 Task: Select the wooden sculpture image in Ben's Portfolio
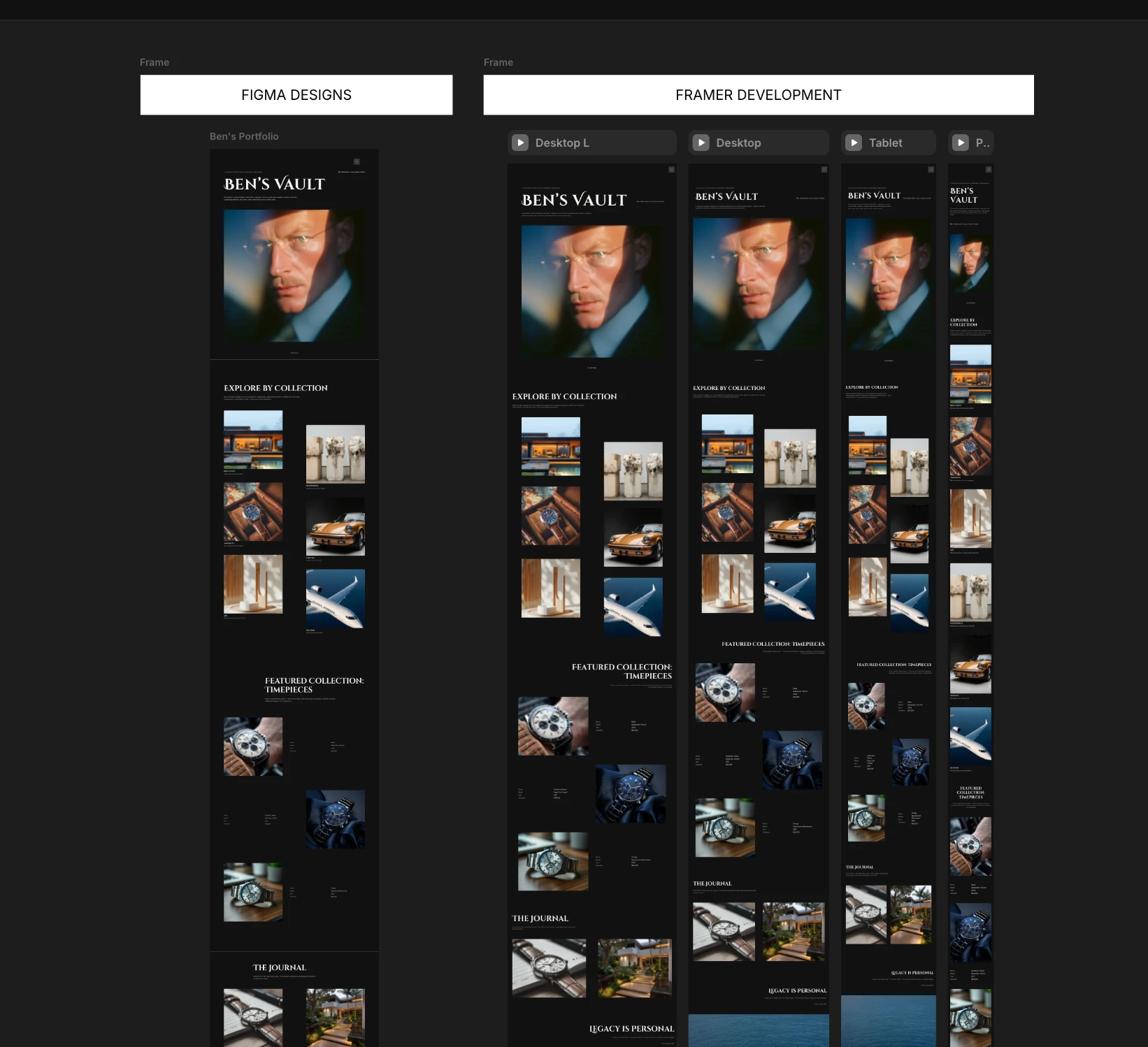pyautogui.click(x=253, y=584)
